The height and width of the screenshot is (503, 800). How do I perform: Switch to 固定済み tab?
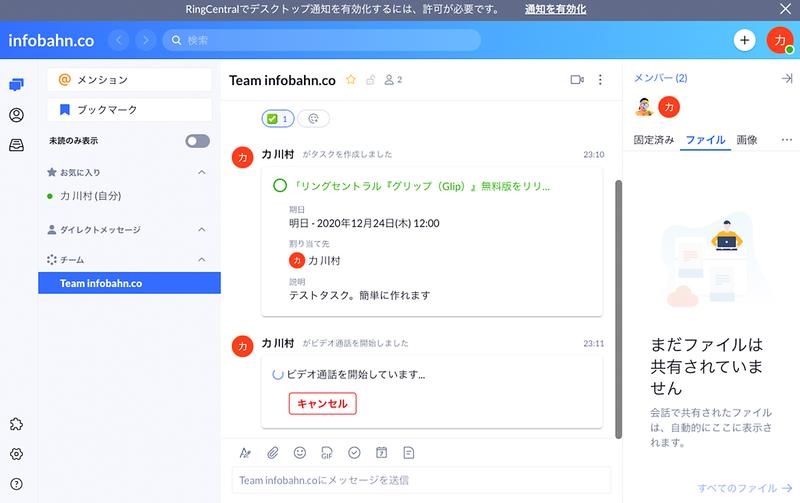[654, 140]
